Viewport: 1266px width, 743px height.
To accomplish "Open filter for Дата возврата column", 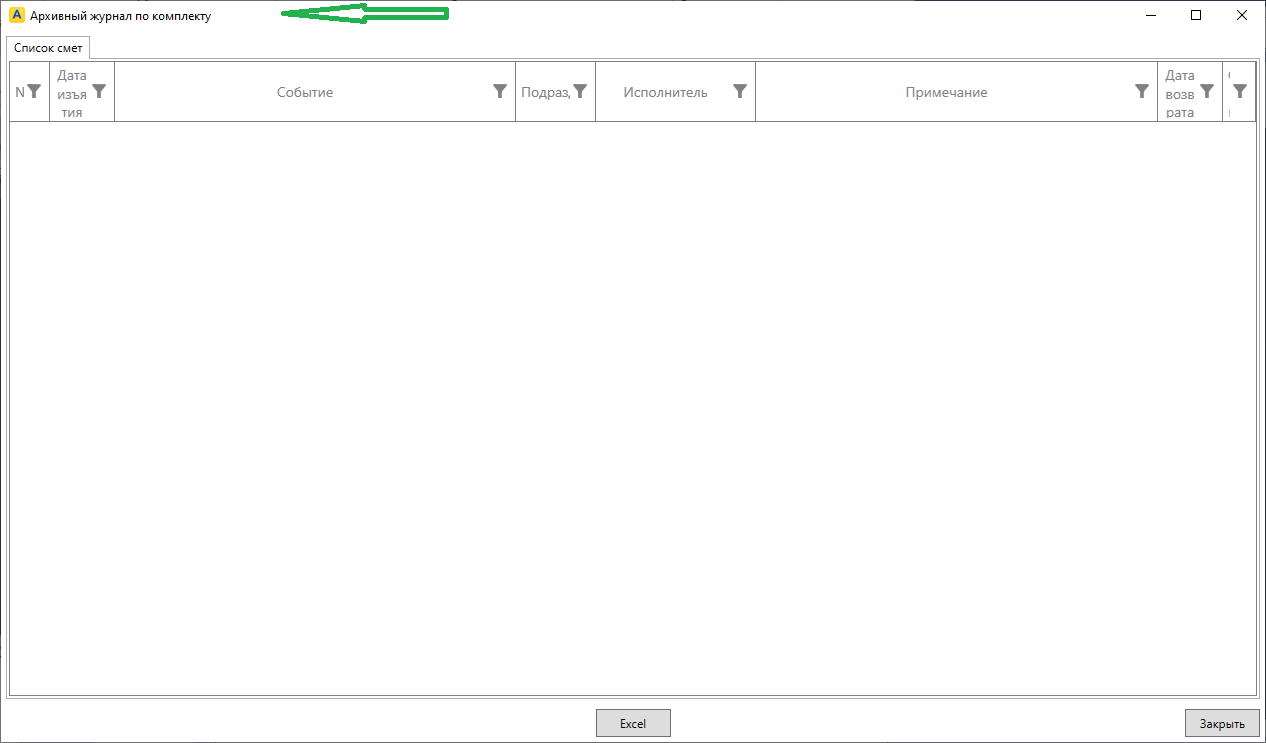I will click(x=1207, y=91).
